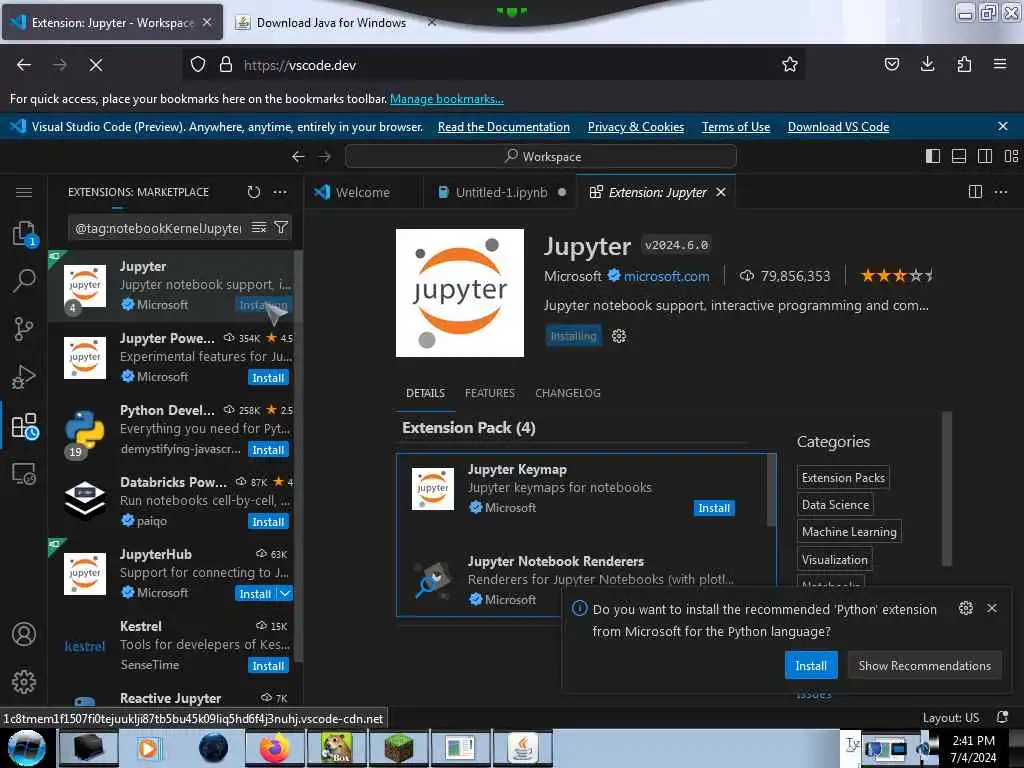Screen dimensions: 1024x768
Task: Open Accounts icon in activity bar
Action: coord(24,634)
